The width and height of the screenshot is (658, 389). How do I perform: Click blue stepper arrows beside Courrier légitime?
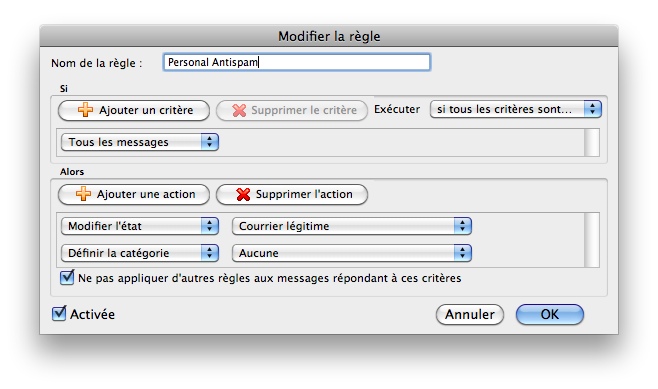tap(462, 226)
